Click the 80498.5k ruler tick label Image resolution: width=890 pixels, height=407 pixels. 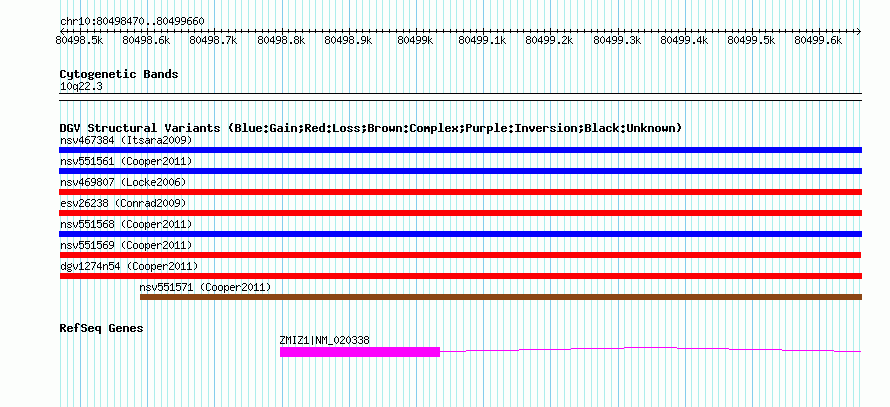(79, 40)
